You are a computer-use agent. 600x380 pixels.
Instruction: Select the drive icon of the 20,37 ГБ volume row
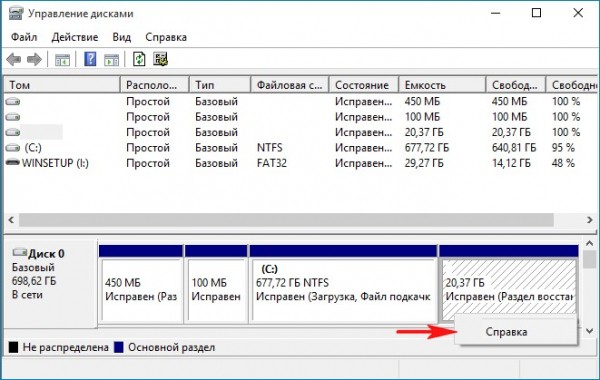click(13, 132)
